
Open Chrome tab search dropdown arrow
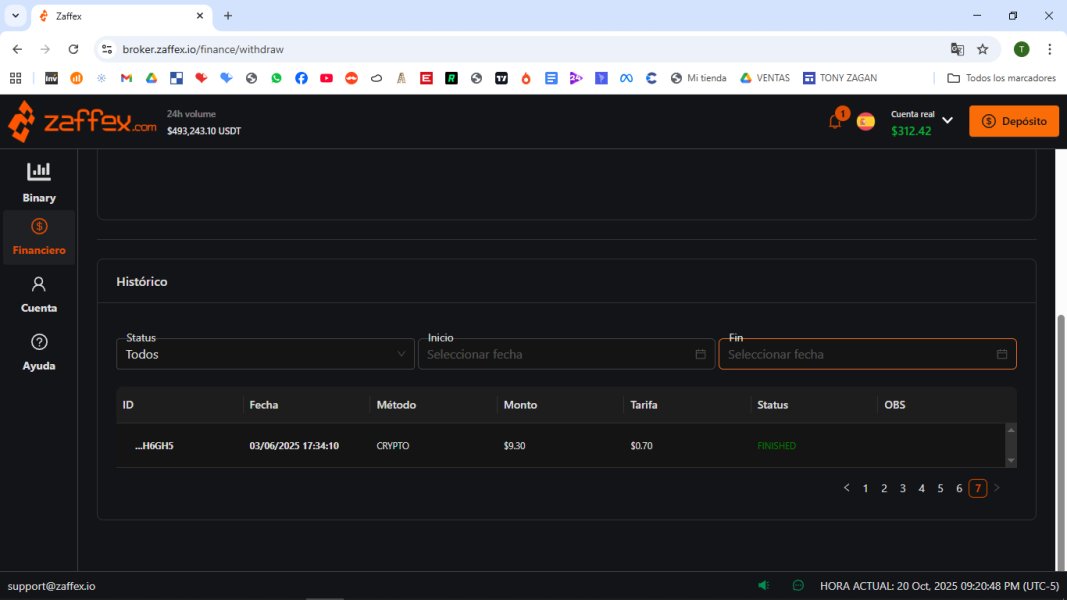16,16
